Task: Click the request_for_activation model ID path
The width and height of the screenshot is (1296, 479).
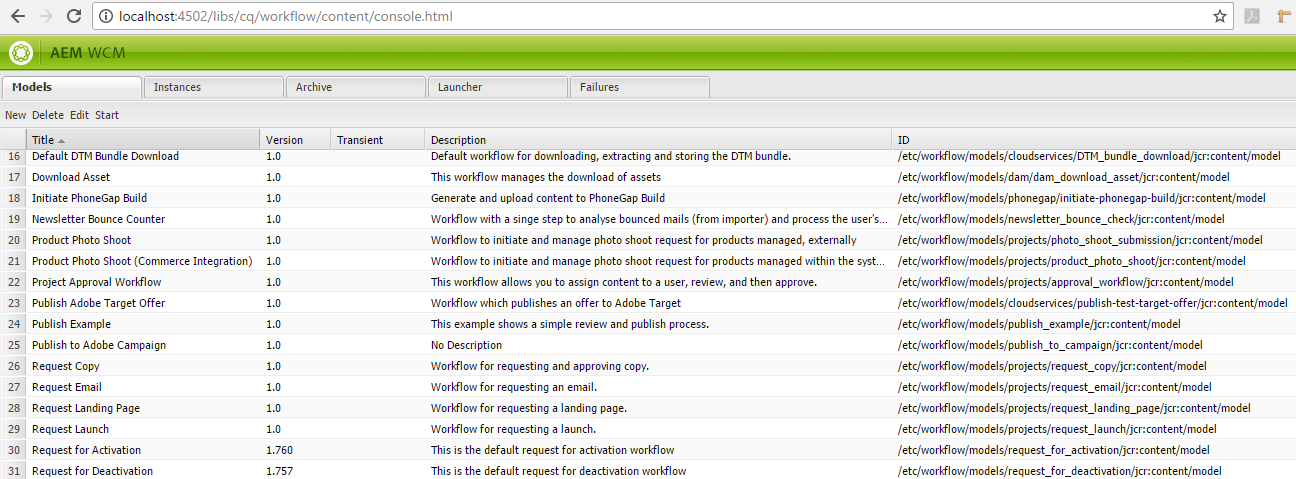Action: point(1054,450)
